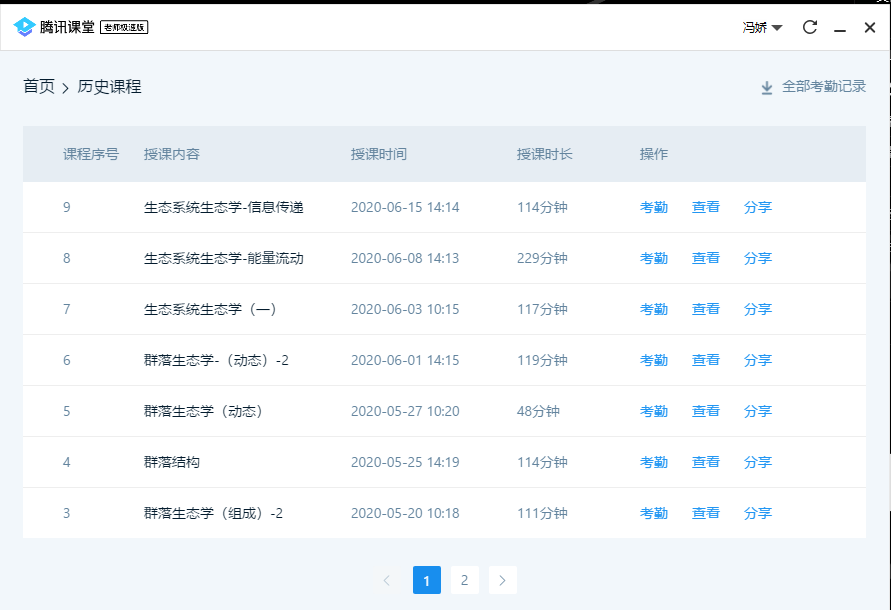Image resolution: width=891 pixels, height=610 pixels.
Task: Click the 历史课程 breadcrumb label
Action: (x=109, y=87)
